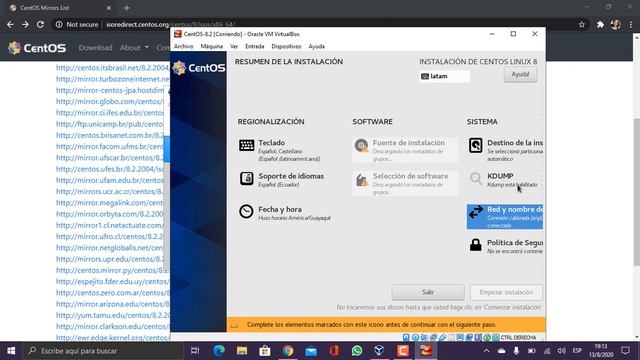The width and height of the screenshot is (640, 360).
Task: Open Mail app from taskbar
Action: point(311,351)
